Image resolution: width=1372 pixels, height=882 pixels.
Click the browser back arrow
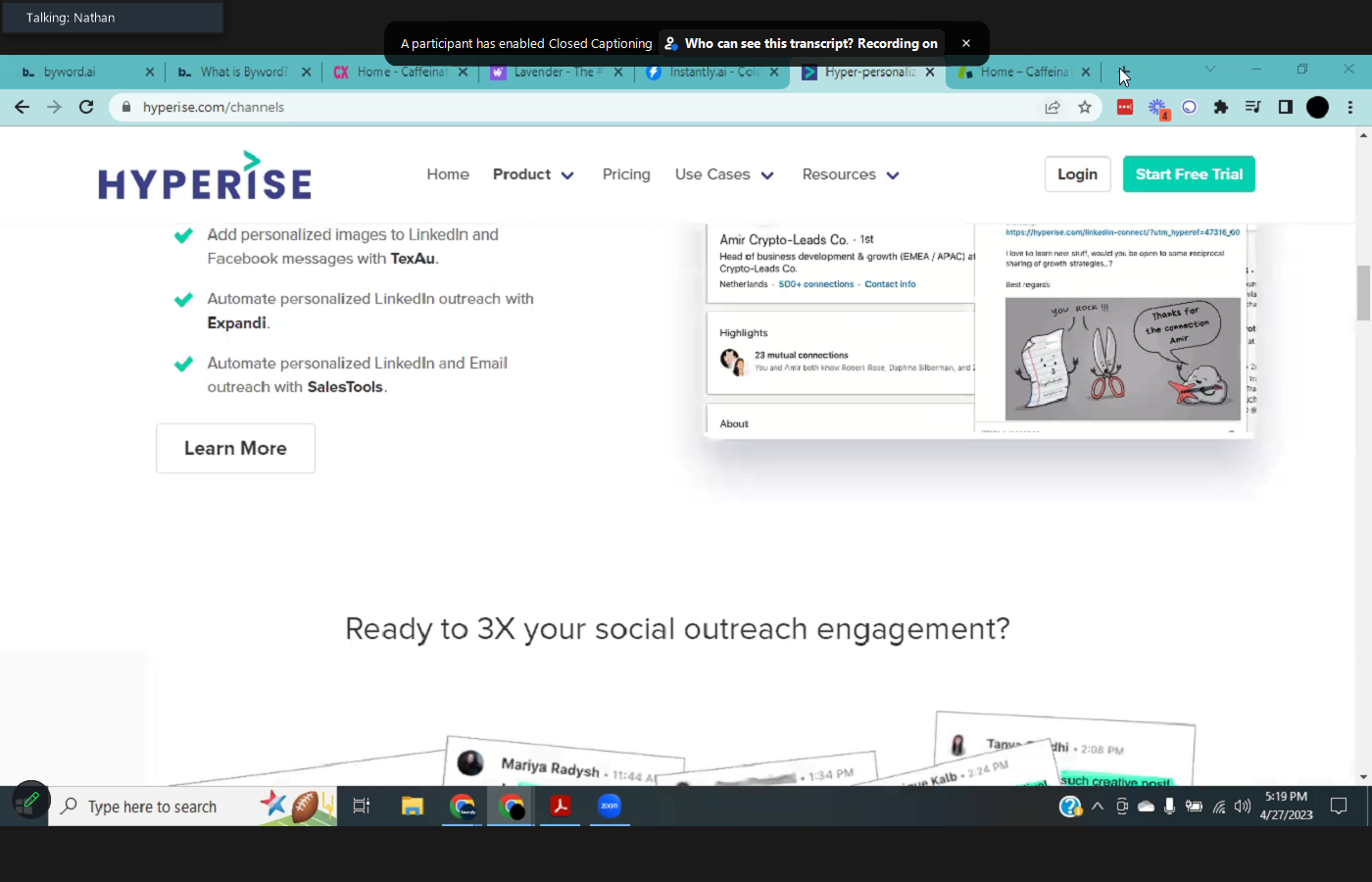pyautogui.click(x=23, y=107)
